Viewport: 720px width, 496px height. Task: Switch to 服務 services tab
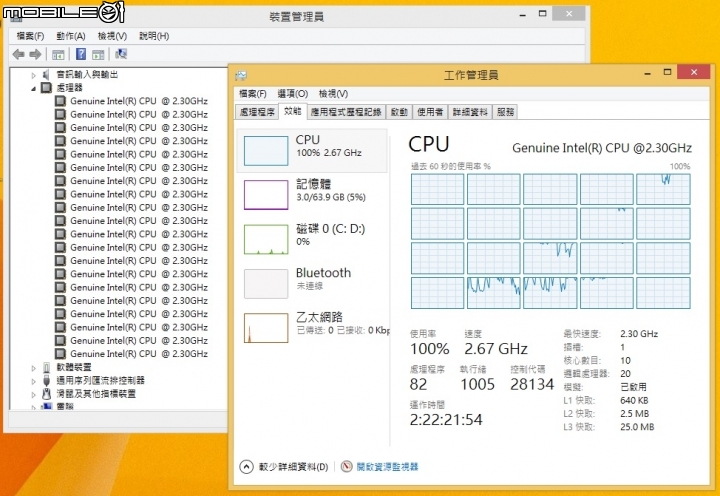point(506,112)
